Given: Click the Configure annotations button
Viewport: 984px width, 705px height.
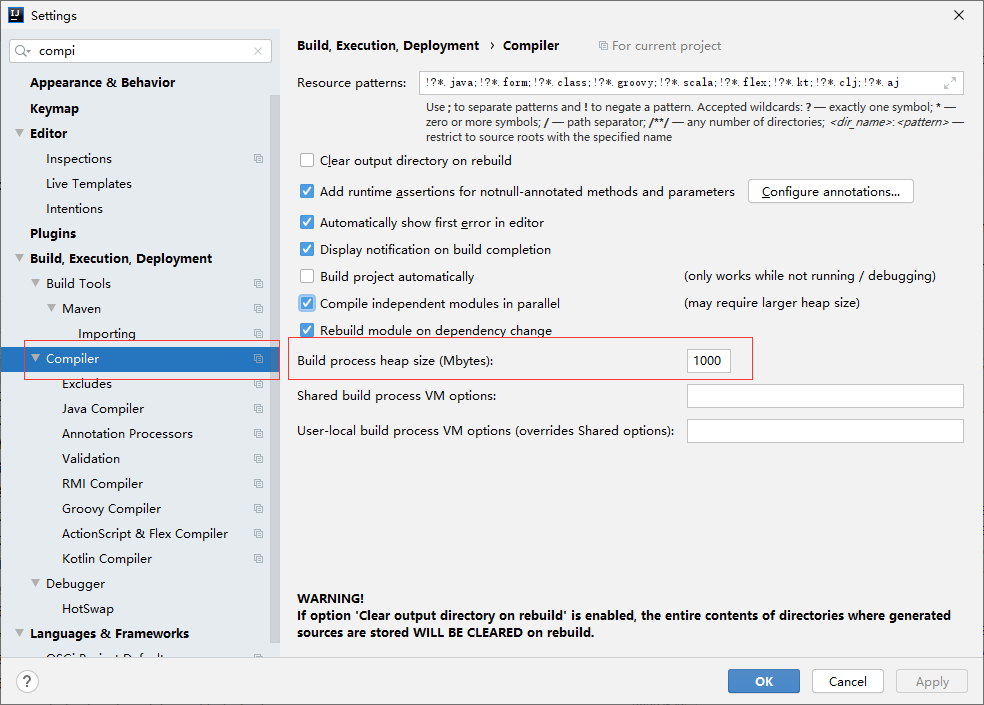Looking at the screenshot, I should pyautogui.click(x=830, y=192).
